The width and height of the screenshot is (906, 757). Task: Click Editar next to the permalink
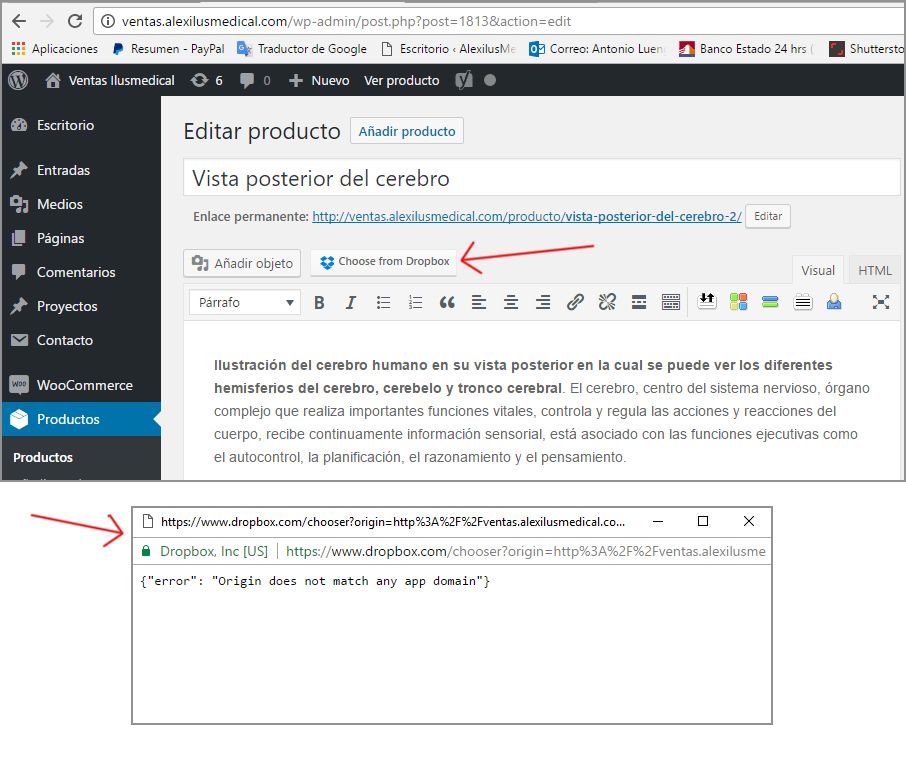[768, 216]
